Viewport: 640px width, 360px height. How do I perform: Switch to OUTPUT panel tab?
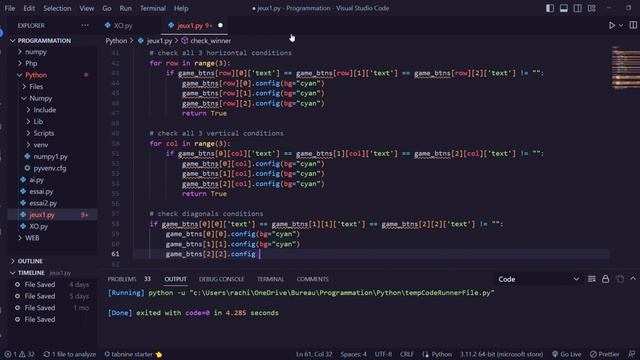point(176,279)
